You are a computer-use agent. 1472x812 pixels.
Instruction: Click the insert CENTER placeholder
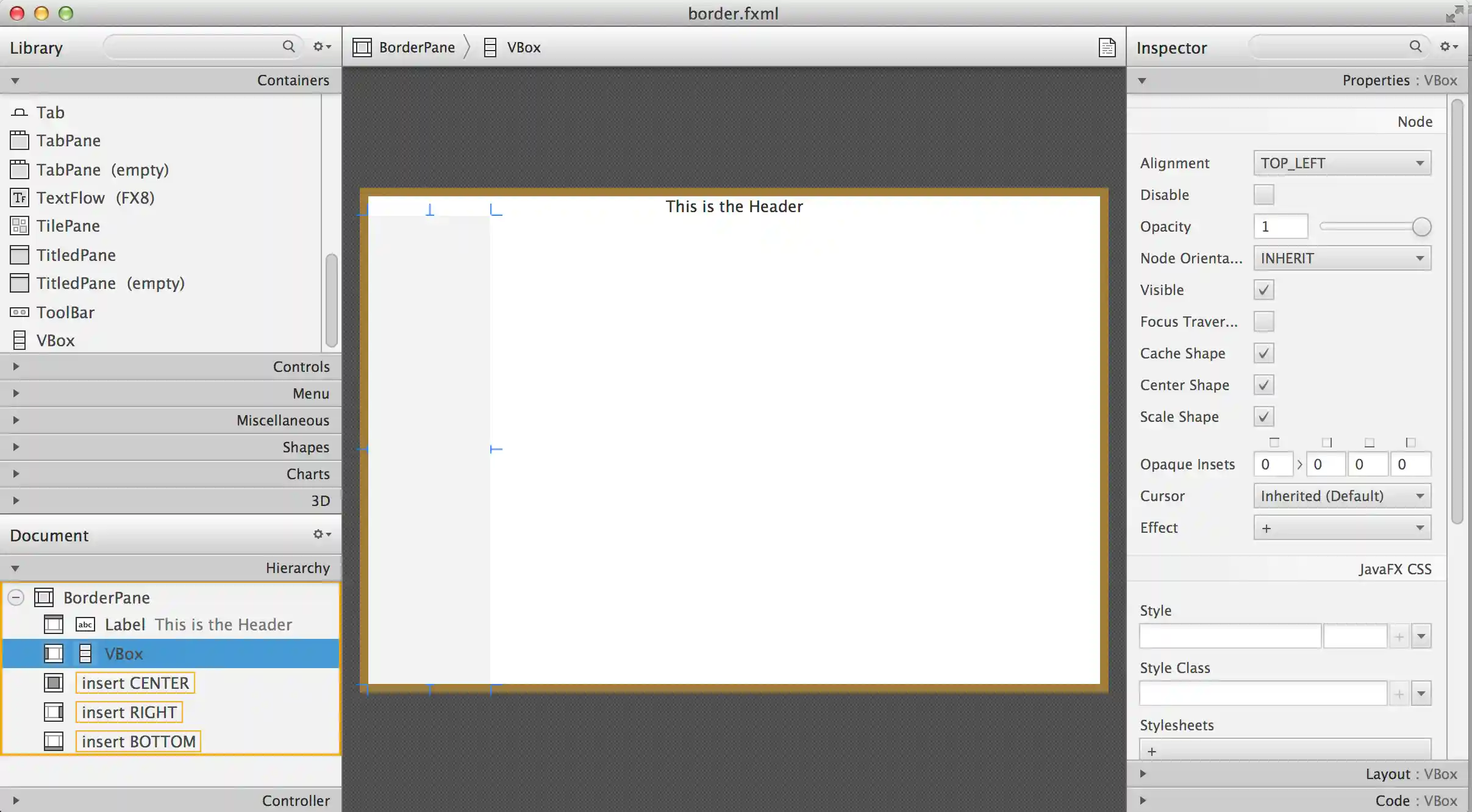(135, 683)
